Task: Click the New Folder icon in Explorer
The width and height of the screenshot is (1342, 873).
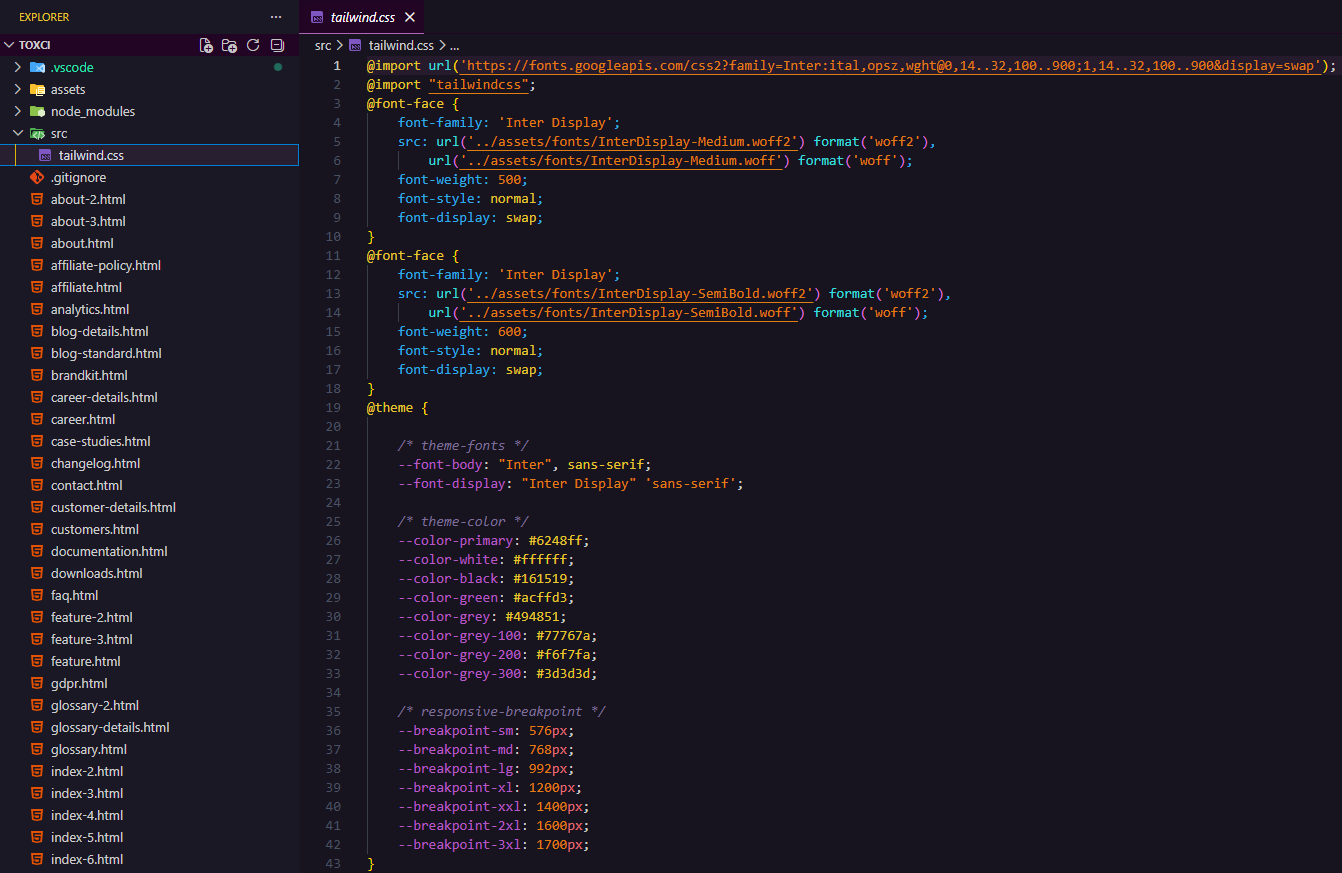Action: click(x=229, y=45)
